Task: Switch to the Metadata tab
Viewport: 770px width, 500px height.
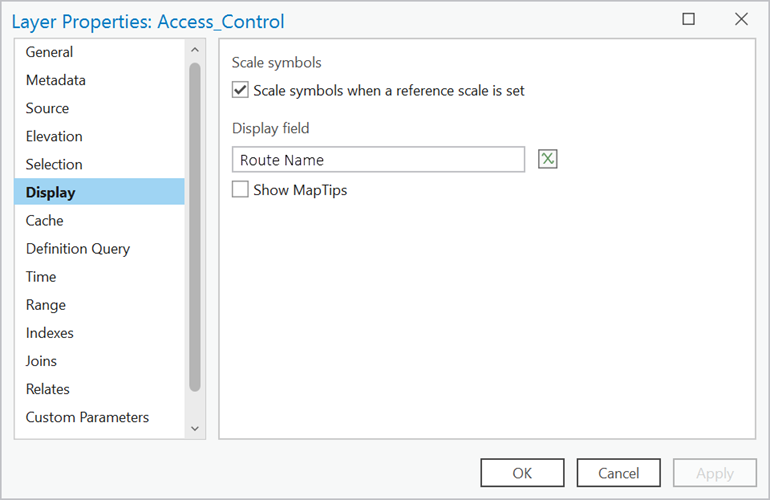Action: pyautogui.click(x=56, y=80)
